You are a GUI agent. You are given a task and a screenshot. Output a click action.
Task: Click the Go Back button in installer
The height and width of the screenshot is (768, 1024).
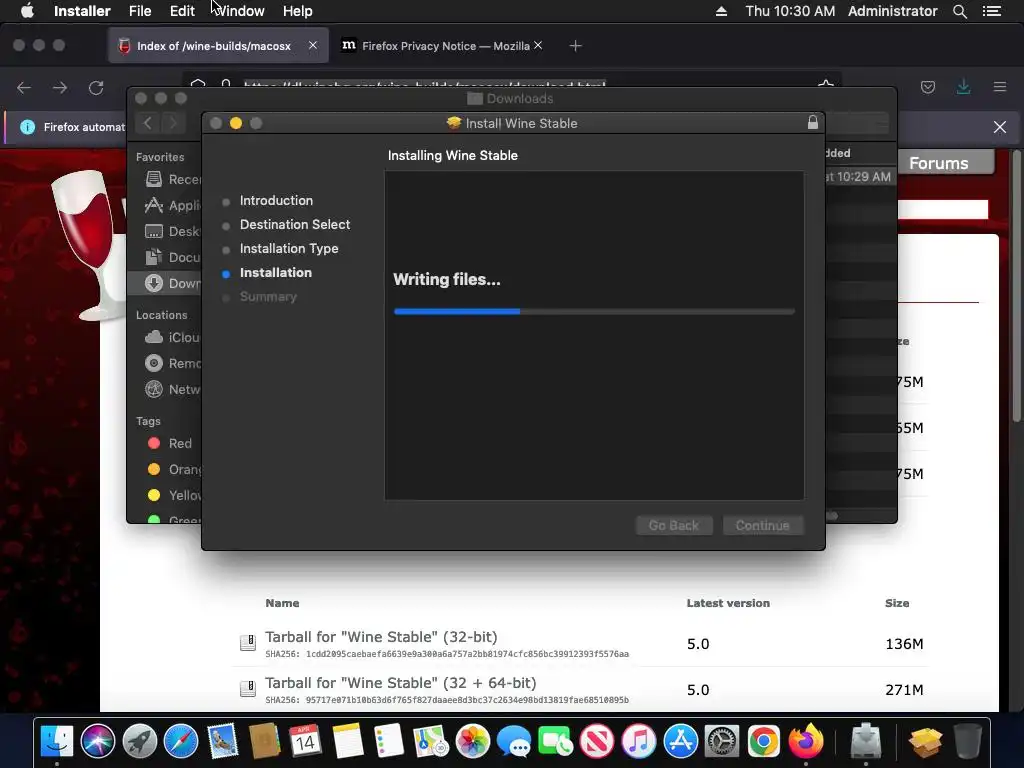tap(674, 526)
